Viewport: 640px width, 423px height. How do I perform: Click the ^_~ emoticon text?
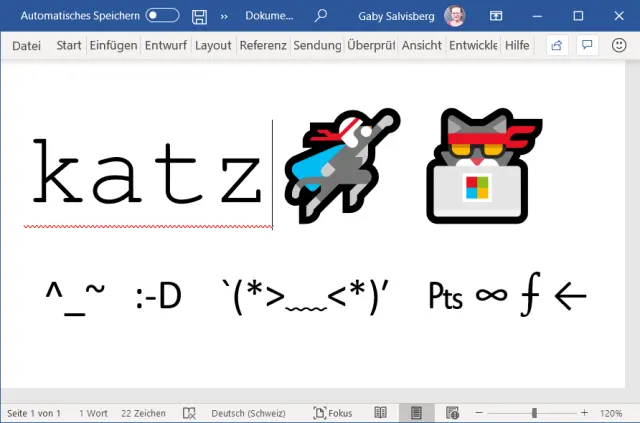(x=75, y=296)
